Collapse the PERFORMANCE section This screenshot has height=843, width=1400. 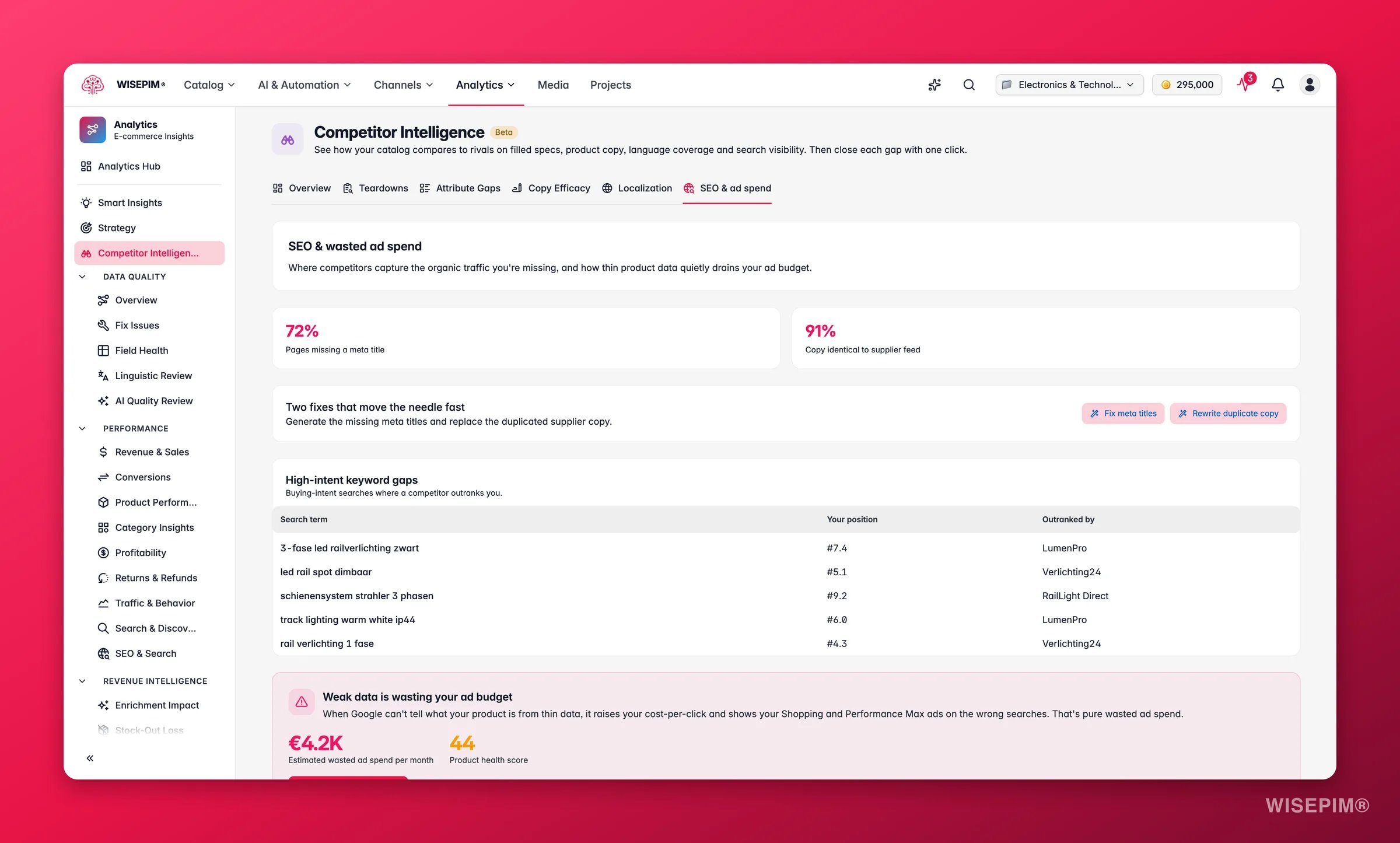[x=82, y=428]
